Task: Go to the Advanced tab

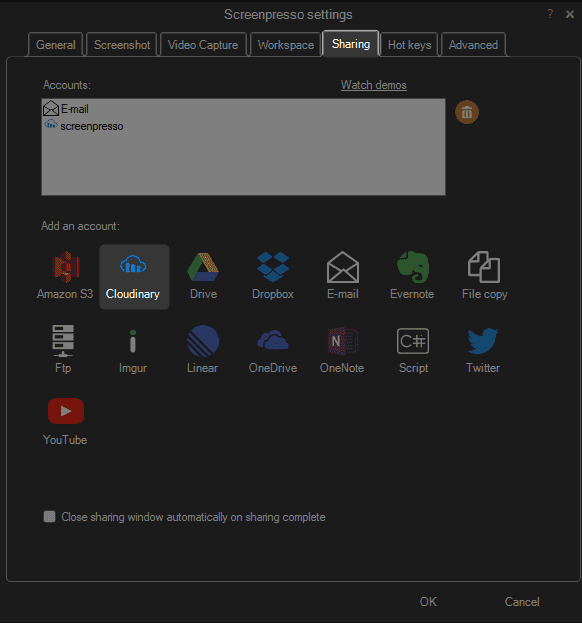Action: [x=473, y=44]
